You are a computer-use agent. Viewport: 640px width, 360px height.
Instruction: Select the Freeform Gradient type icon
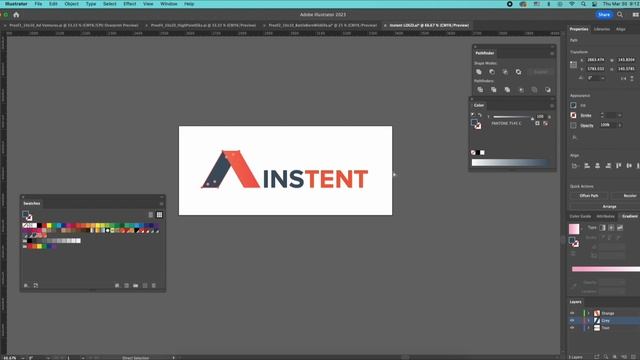[x=620, y=228]
